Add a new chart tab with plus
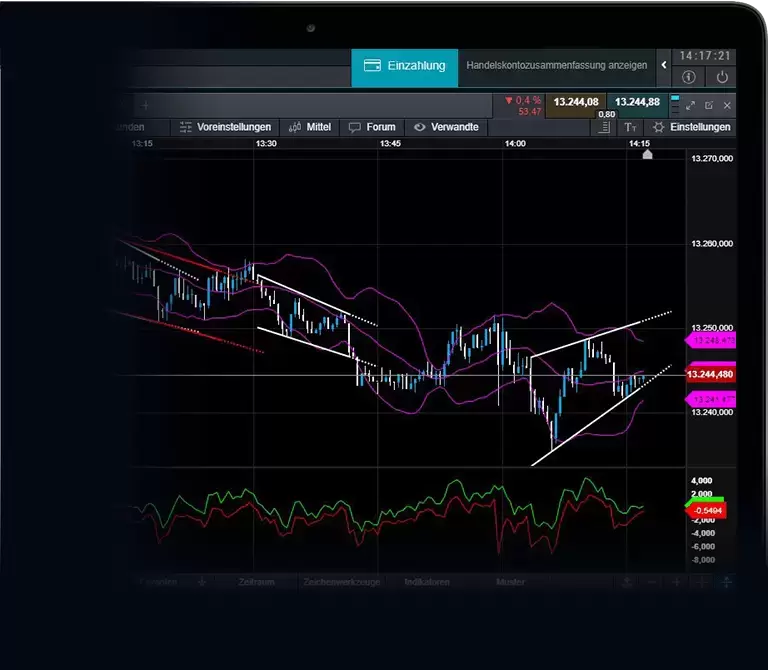The image size is (768, 670). (145, 105)
